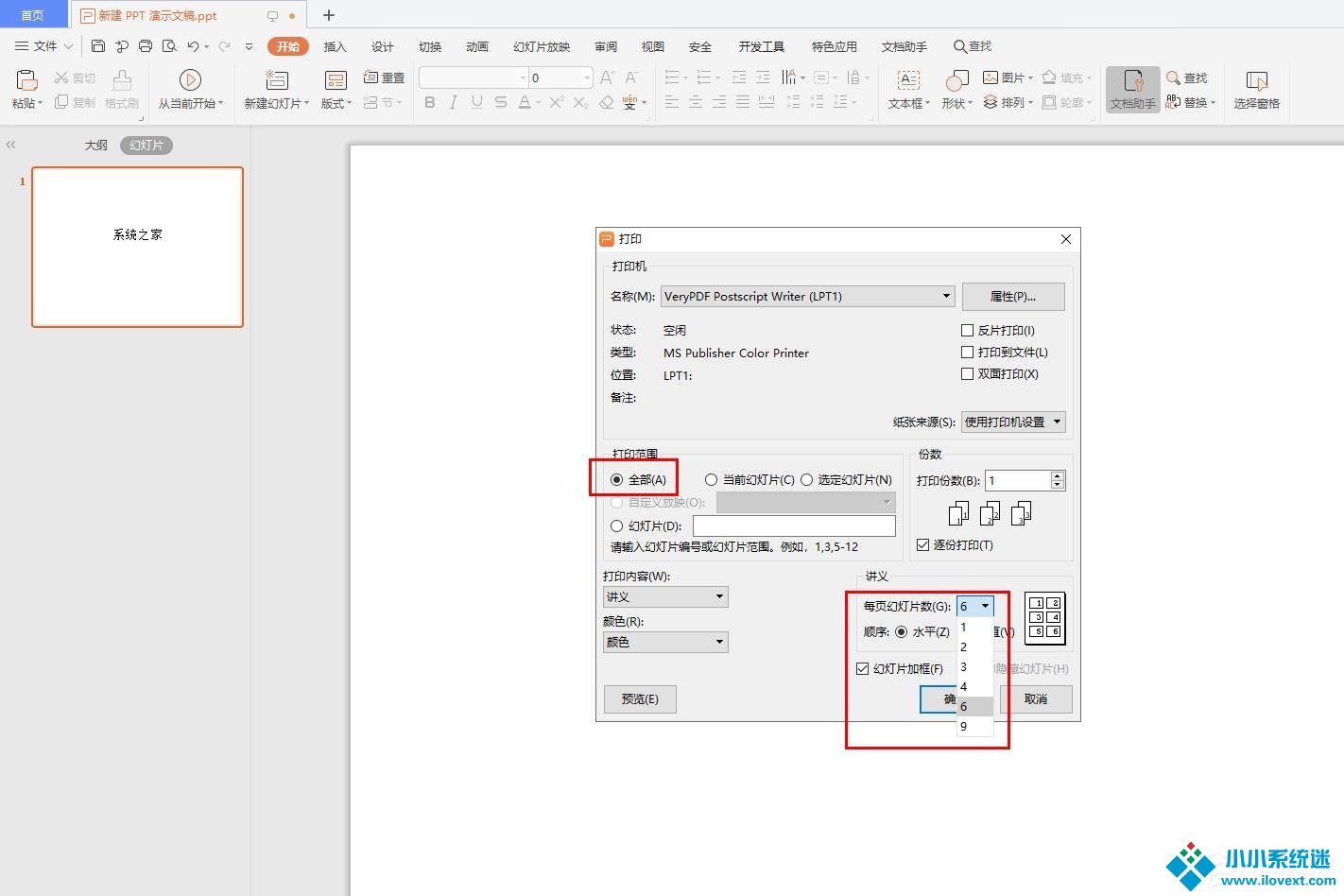Select Selected Slides (选定幻灯片) radio button
This screenshot has height=896, width=1344.
point(806,480)
